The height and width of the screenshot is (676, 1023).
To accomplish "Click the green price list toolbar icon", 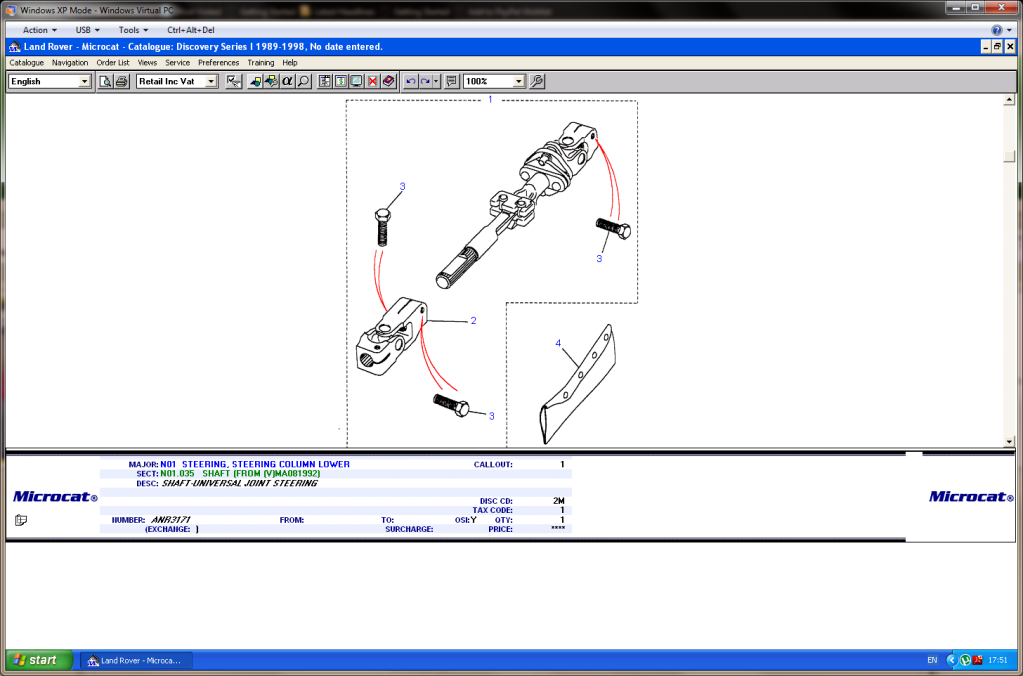I will coord(341,82).
